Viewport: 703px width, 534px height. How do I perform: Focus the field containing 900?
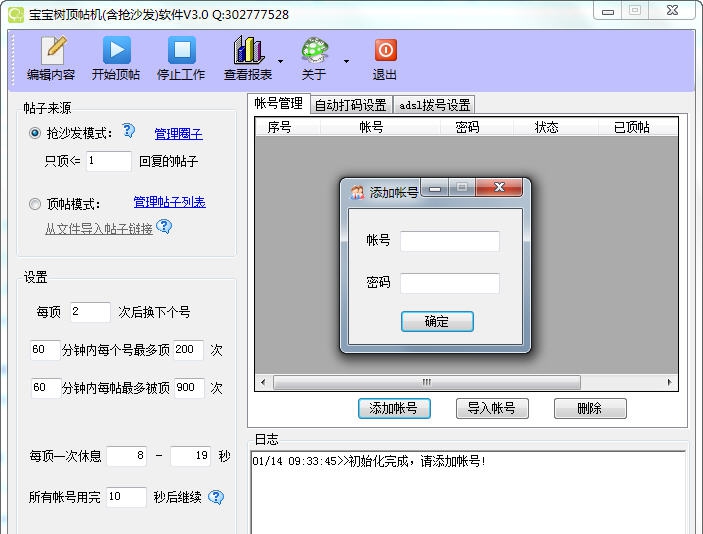(189, 388)
